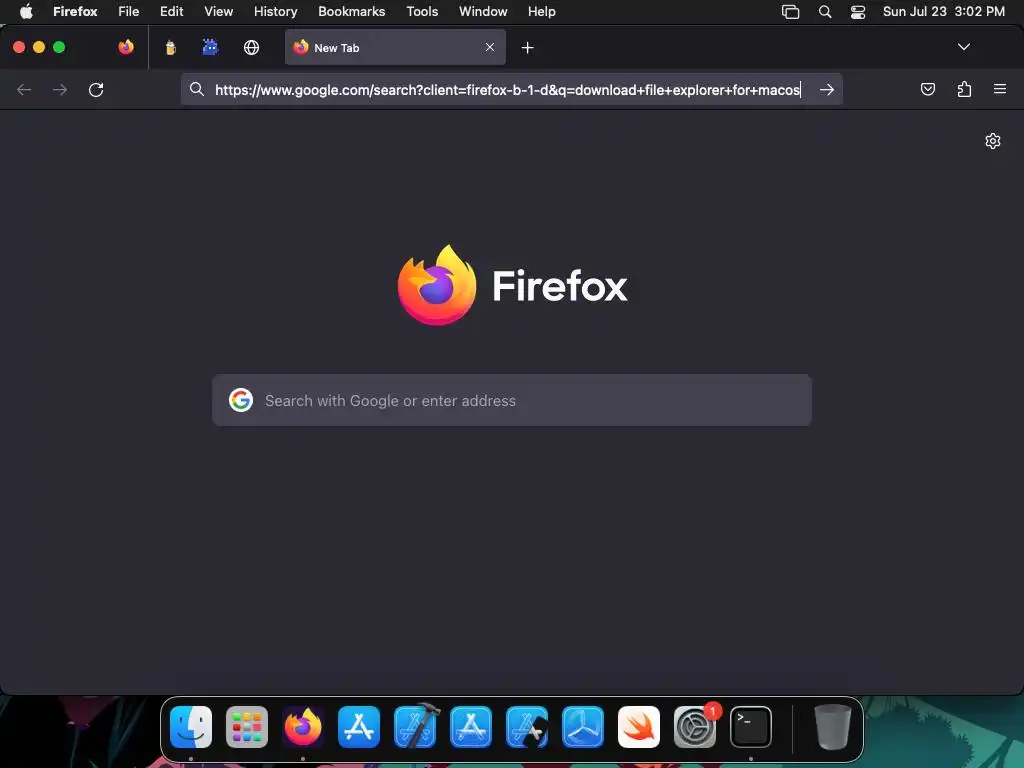Viewport: 1024px width, 768px height.
Task: Open the blue blueprint app icon right of Xcode
Action: (x=471, y=727)
